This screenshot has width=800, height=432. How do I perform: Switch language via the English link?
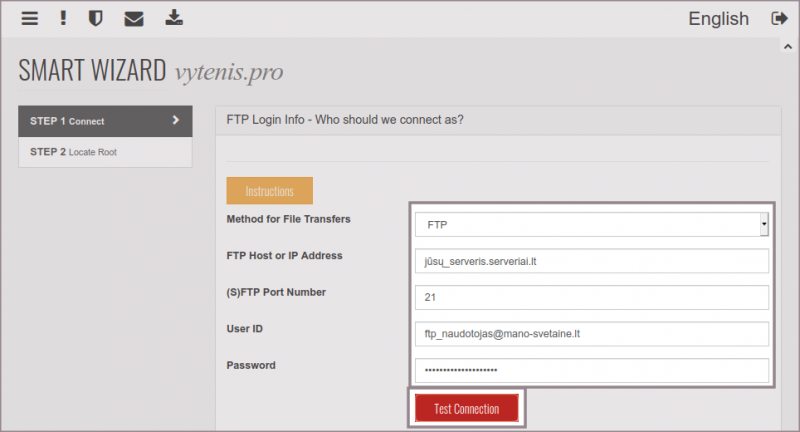pyautogui.click(x=718, y=18)
